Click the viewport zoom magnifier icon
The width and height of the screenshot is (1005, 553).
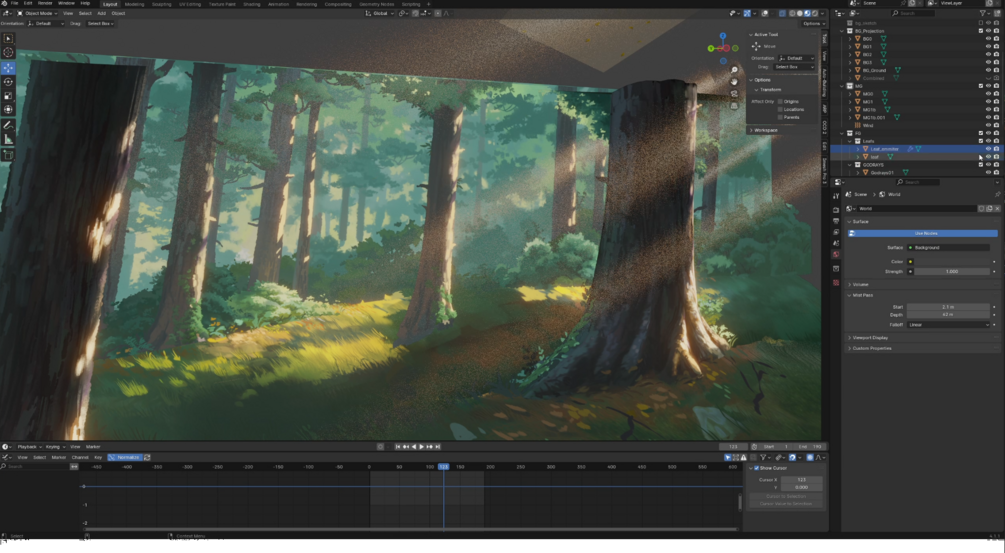point(734,70)
